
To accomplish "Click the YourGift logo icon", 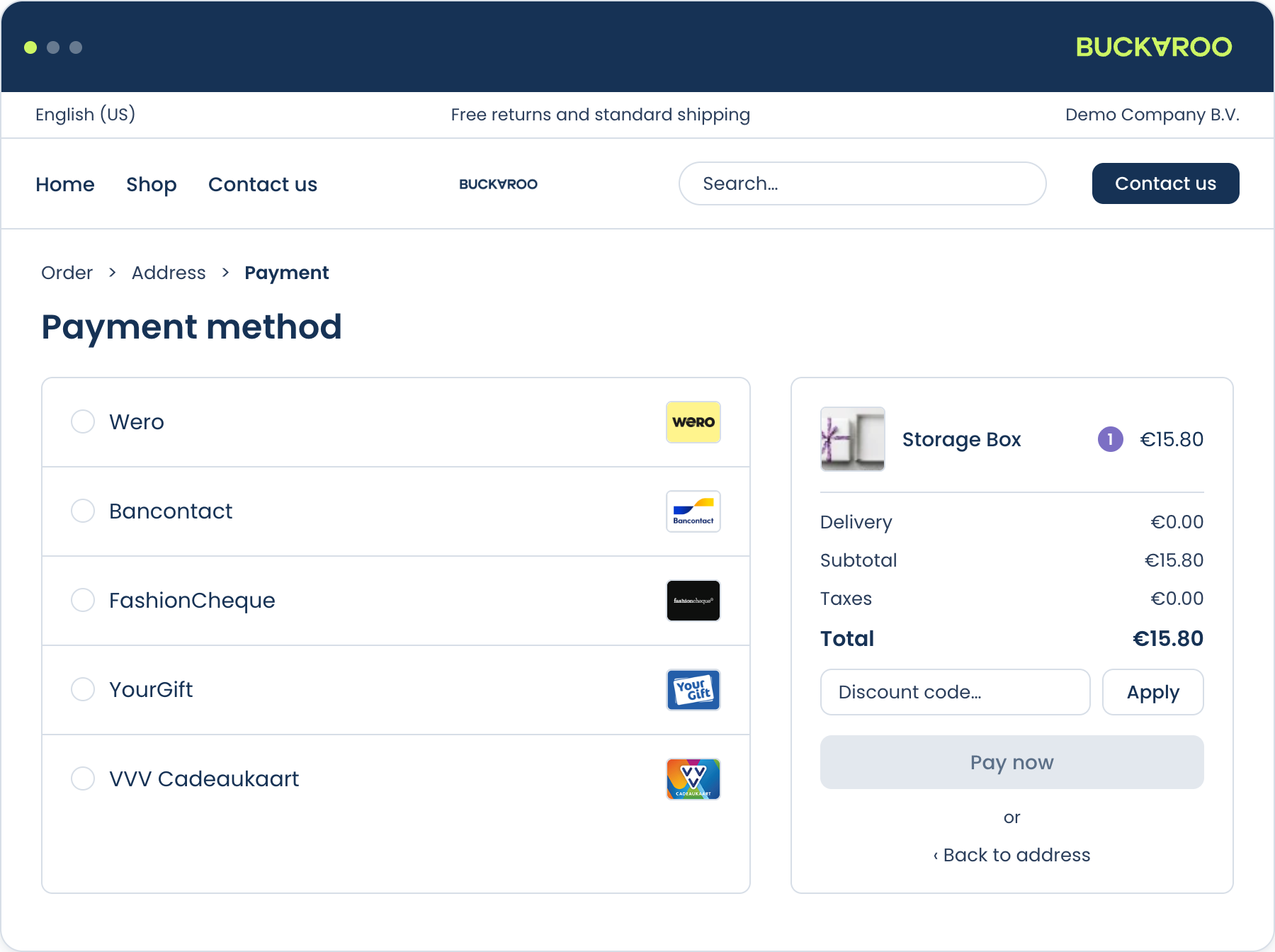I will coord(693,690).
